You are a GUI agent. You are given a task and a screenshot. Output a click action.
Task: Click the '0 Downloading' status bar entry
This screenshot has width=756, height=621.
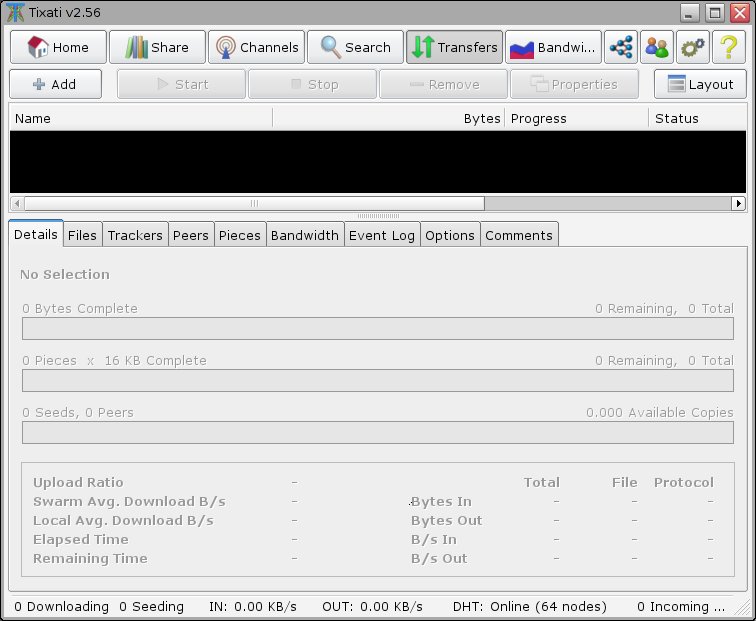point(61,607)
